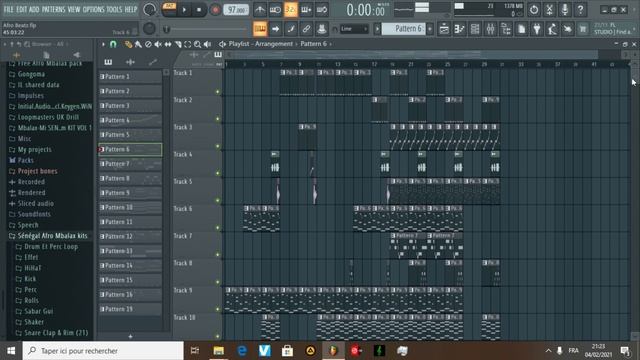Click the project info document icon
640x360 pixels.
[521, 29]
